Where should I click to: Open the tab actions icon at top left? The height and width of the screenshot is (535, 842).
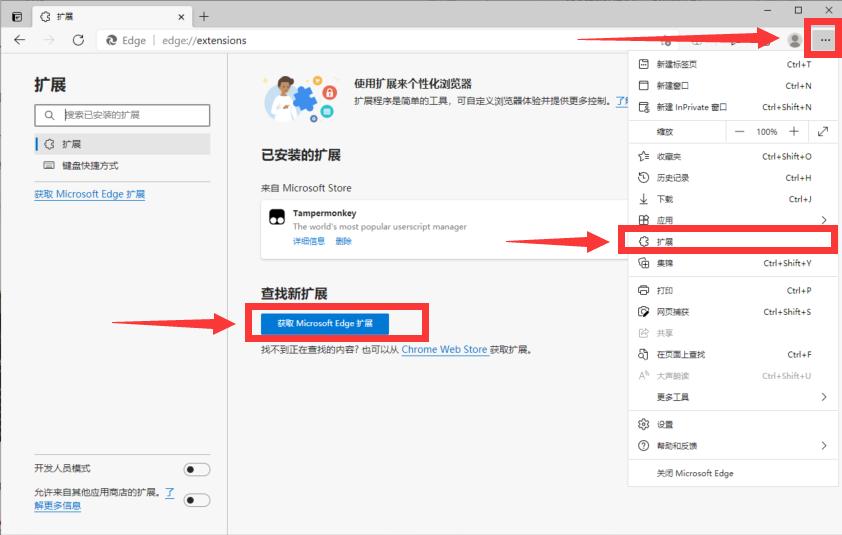pos(17,17)
